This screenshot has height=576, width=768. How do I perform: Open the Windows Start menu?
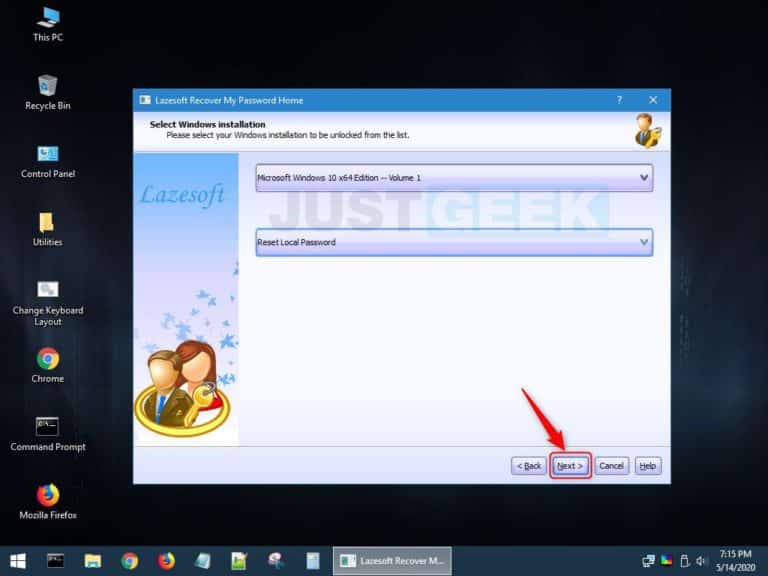tap(18, 561)
